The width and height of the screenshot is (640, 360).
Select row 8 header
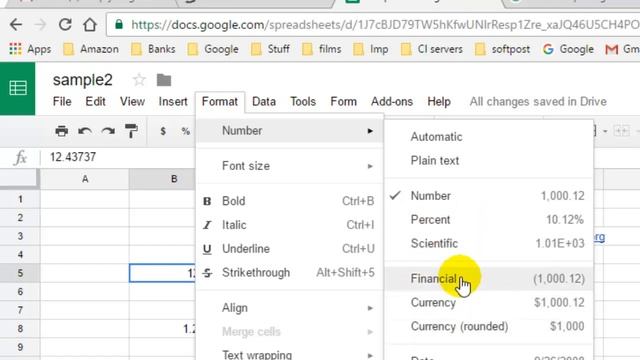point(20,329)
